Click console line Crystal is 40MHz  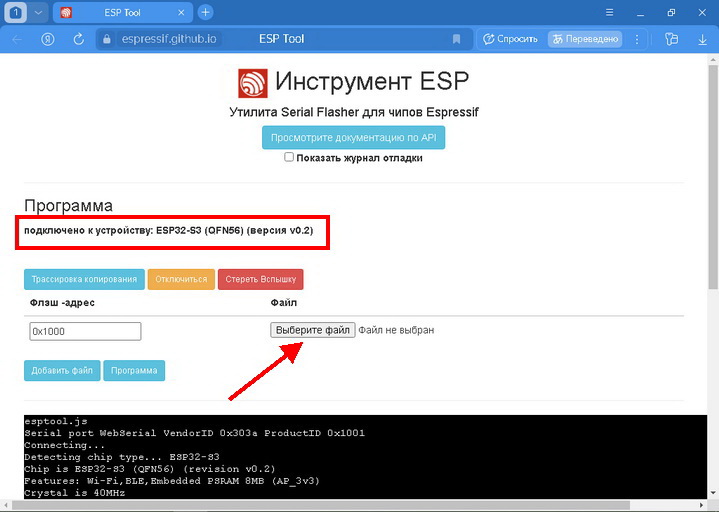(74, 493)
